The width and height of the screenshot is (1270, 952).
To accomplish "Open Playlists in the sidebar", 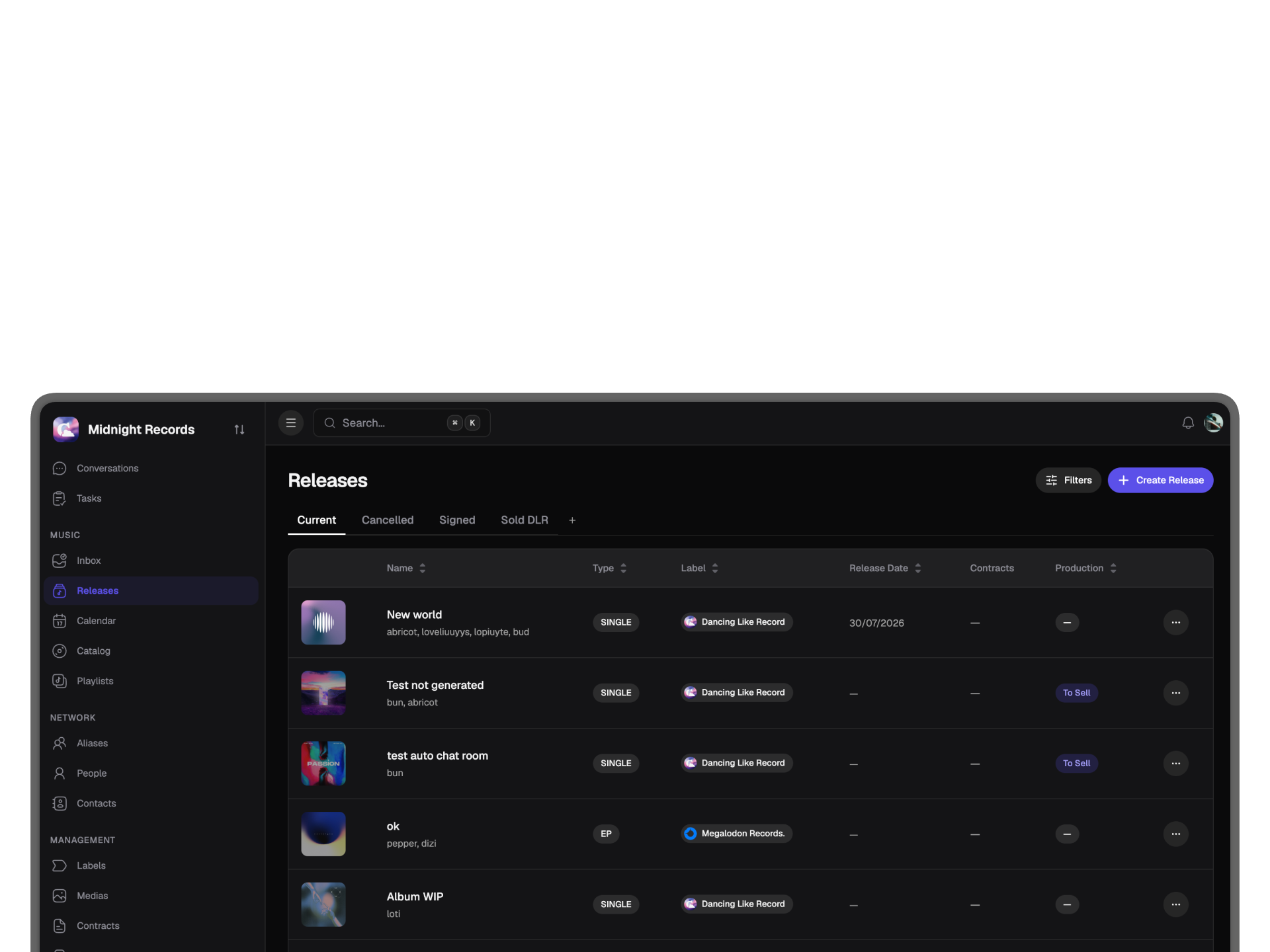I will (151, 681).
